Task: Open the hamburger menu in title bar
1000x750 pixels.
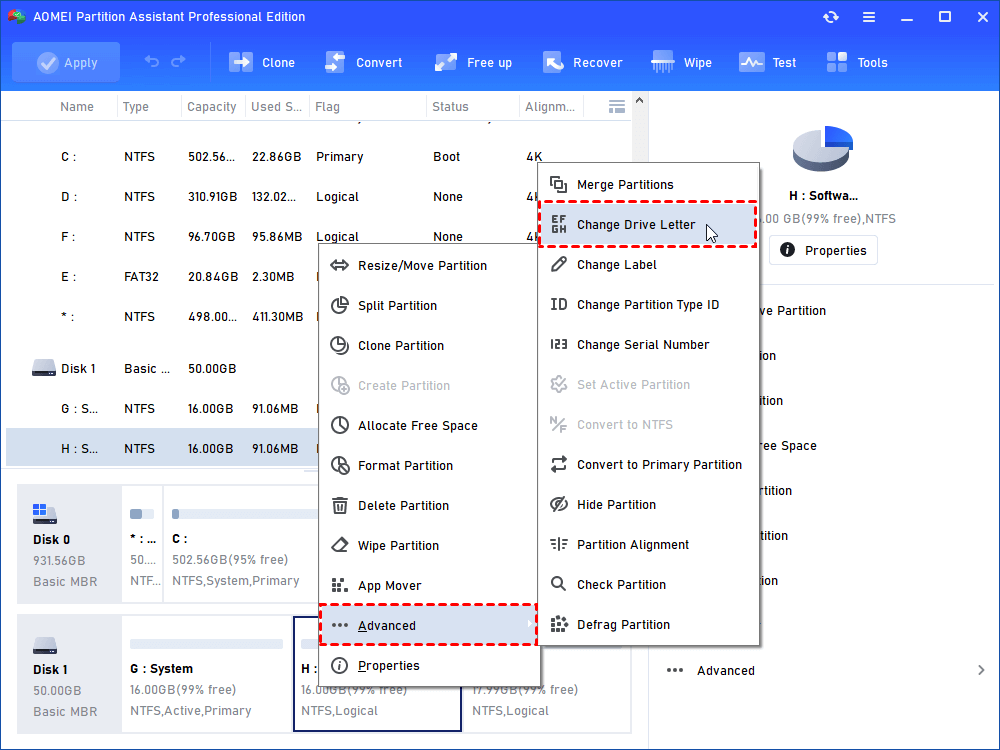Action: click(x=869, y=17)
